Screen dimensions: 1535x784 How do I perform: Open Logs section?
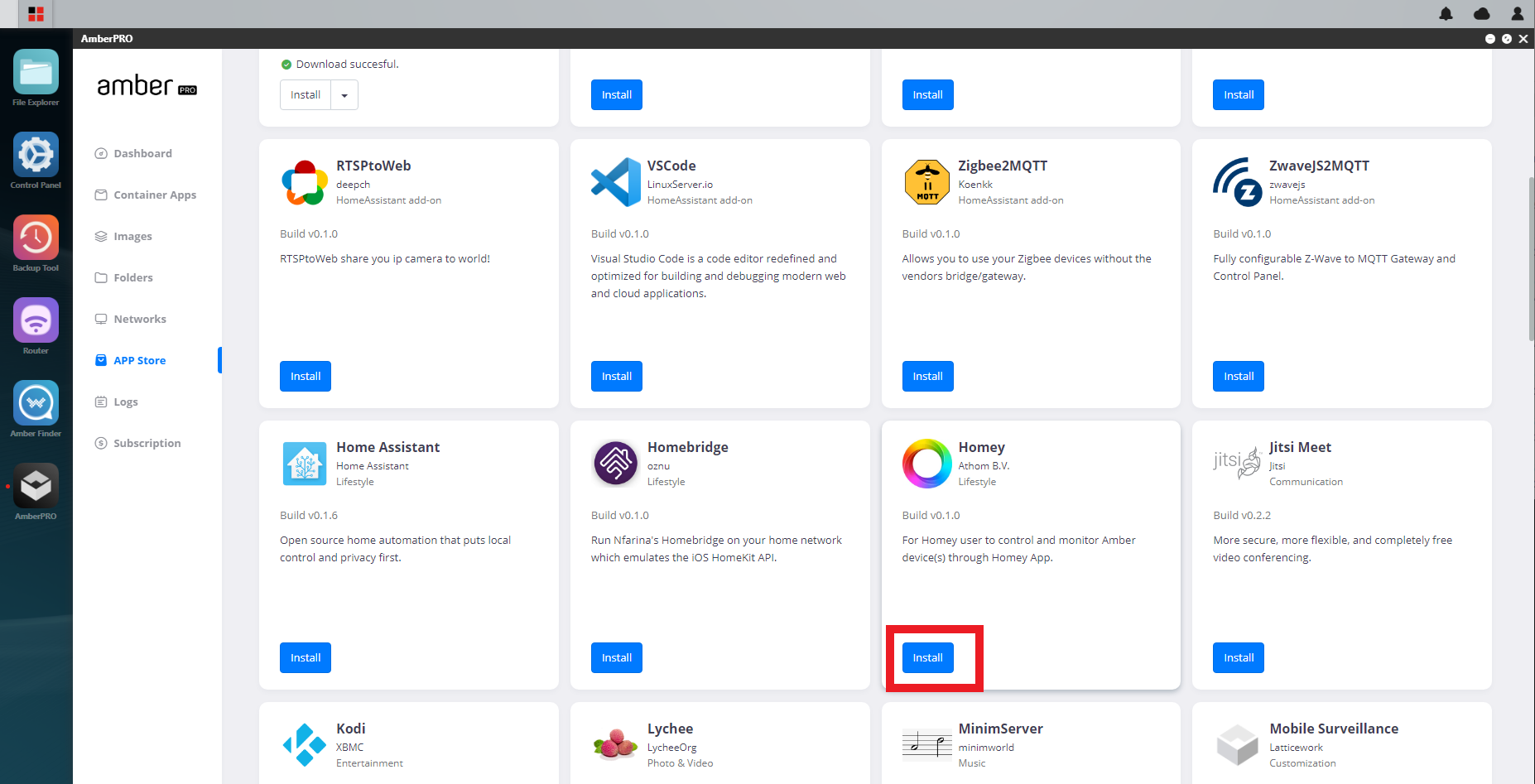pos(126,402)
